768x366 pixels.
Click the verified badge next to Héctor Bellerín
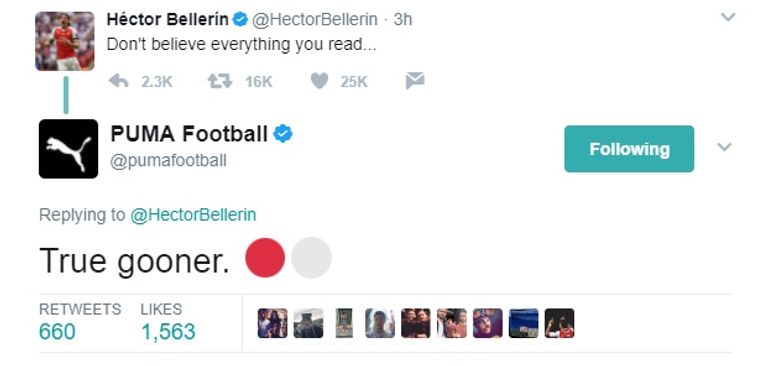click(240, 20)
